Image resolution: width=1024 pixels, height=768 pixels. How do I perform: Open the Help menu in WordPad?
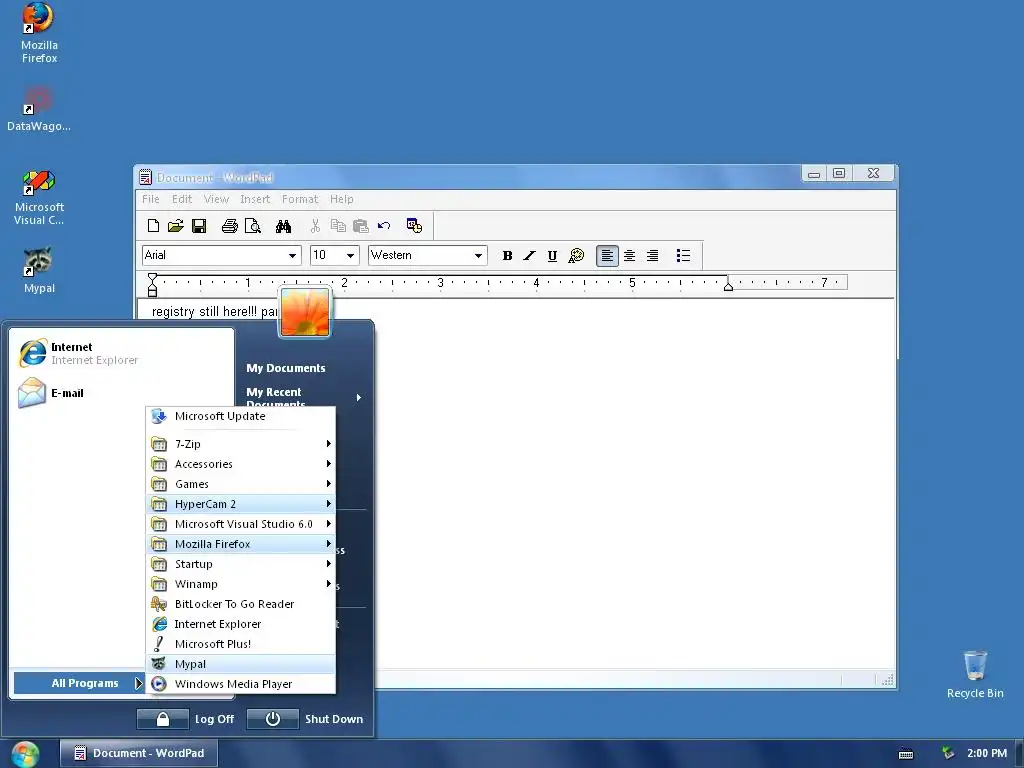342,199
